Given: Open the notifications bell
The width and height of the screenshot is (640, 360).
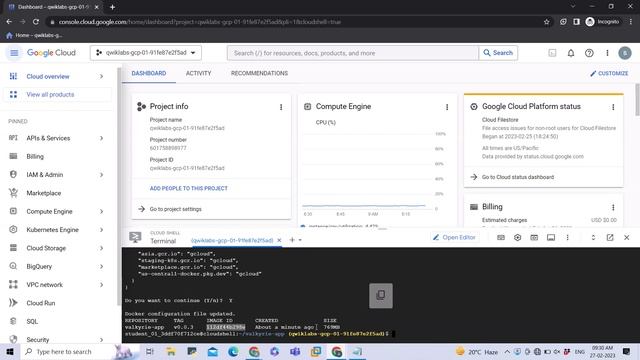Looking at the screenshot, I should pos(571,53).
